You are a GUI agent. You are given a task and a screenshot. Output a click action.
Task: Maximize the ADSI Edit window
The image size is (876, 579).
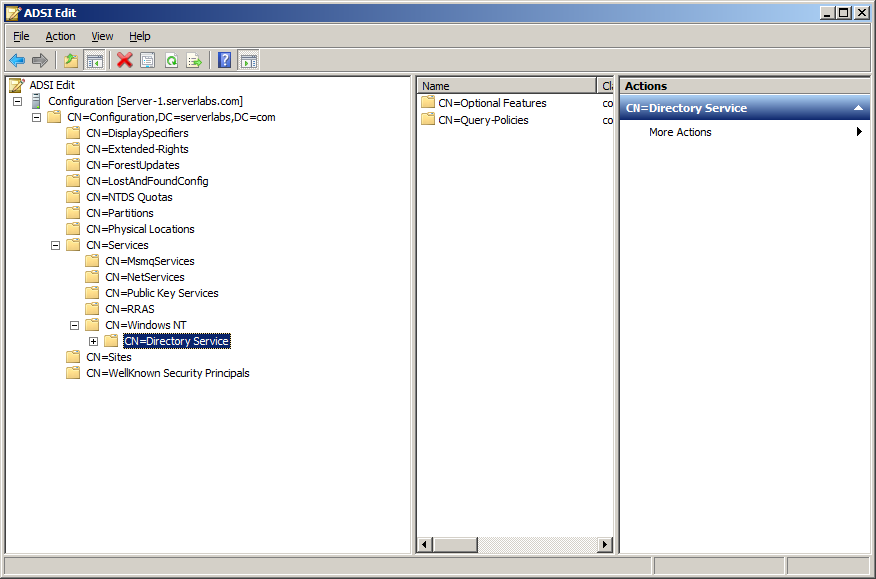[x=845, y=13]
